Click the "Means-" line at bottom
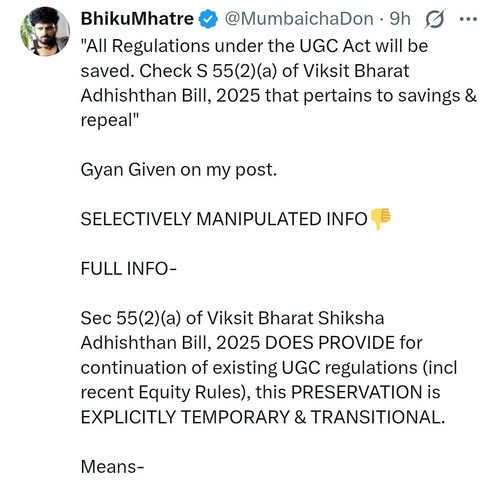The height and width of the screenshot is (487, 500). click(112, 466)
